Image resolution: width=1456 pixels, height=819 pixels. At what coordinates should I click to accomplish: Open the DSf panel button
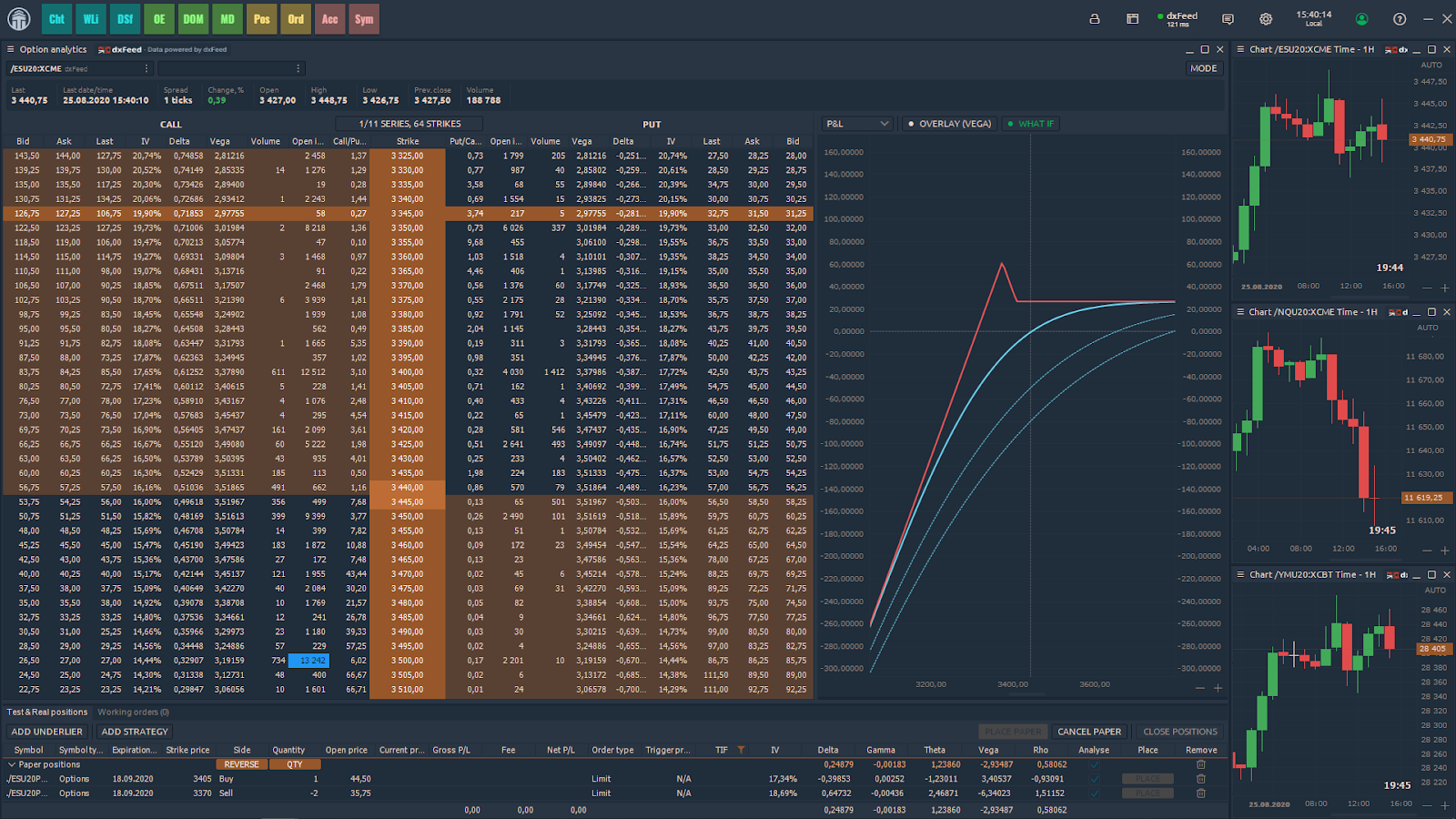[125, 19]
